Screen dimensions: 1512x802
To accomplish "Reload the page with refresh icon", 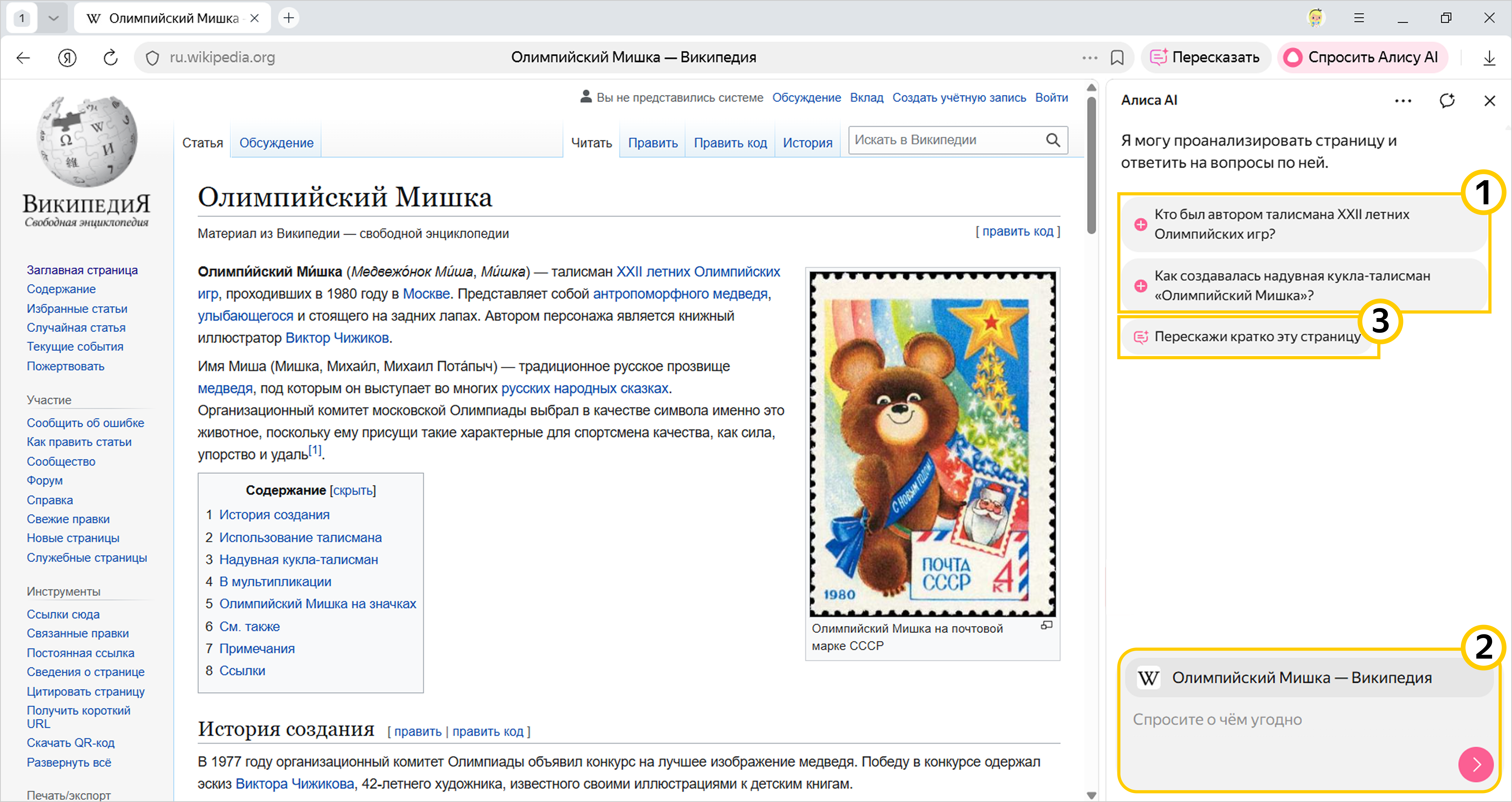I will tap(110, 58).
